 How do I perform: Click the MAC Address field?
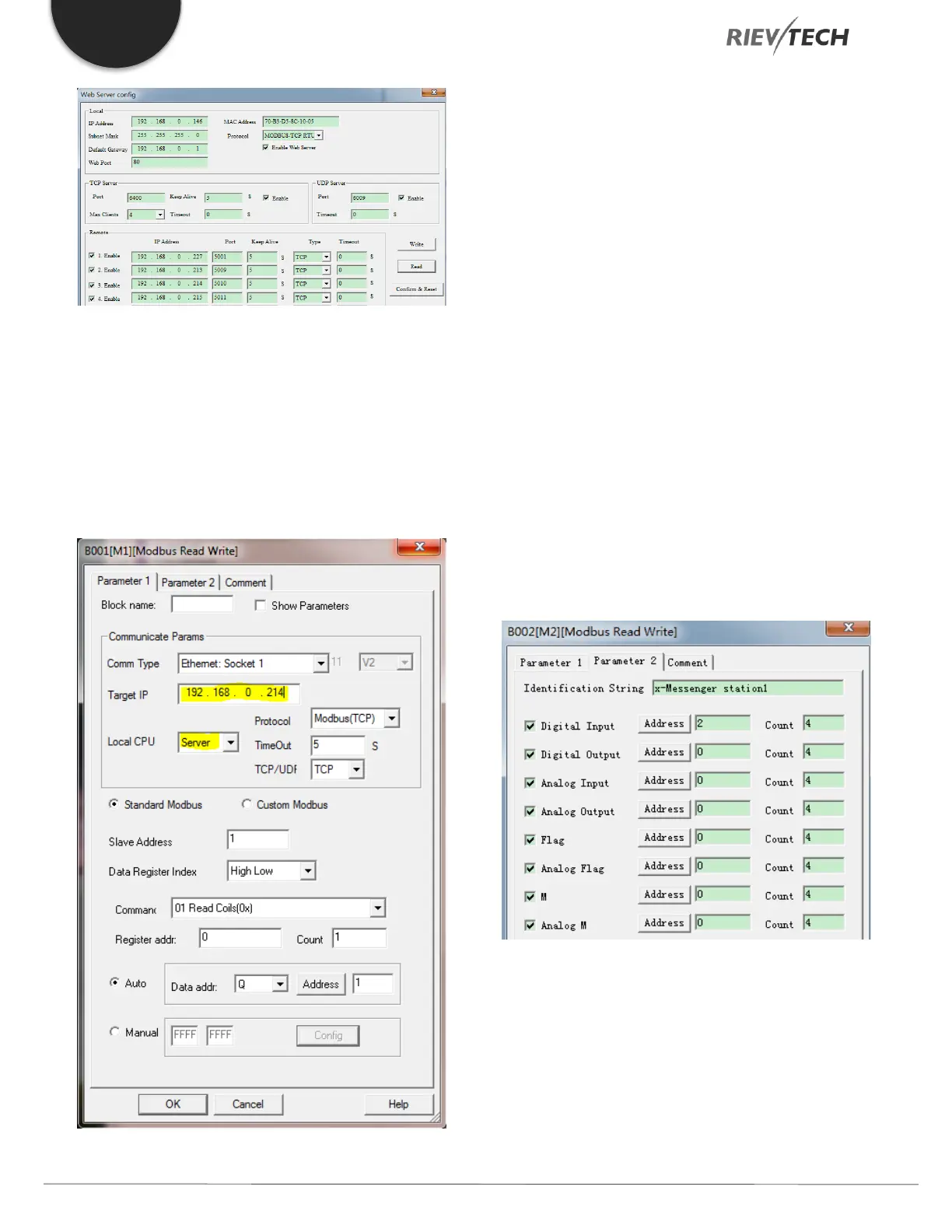coord(300,121)
